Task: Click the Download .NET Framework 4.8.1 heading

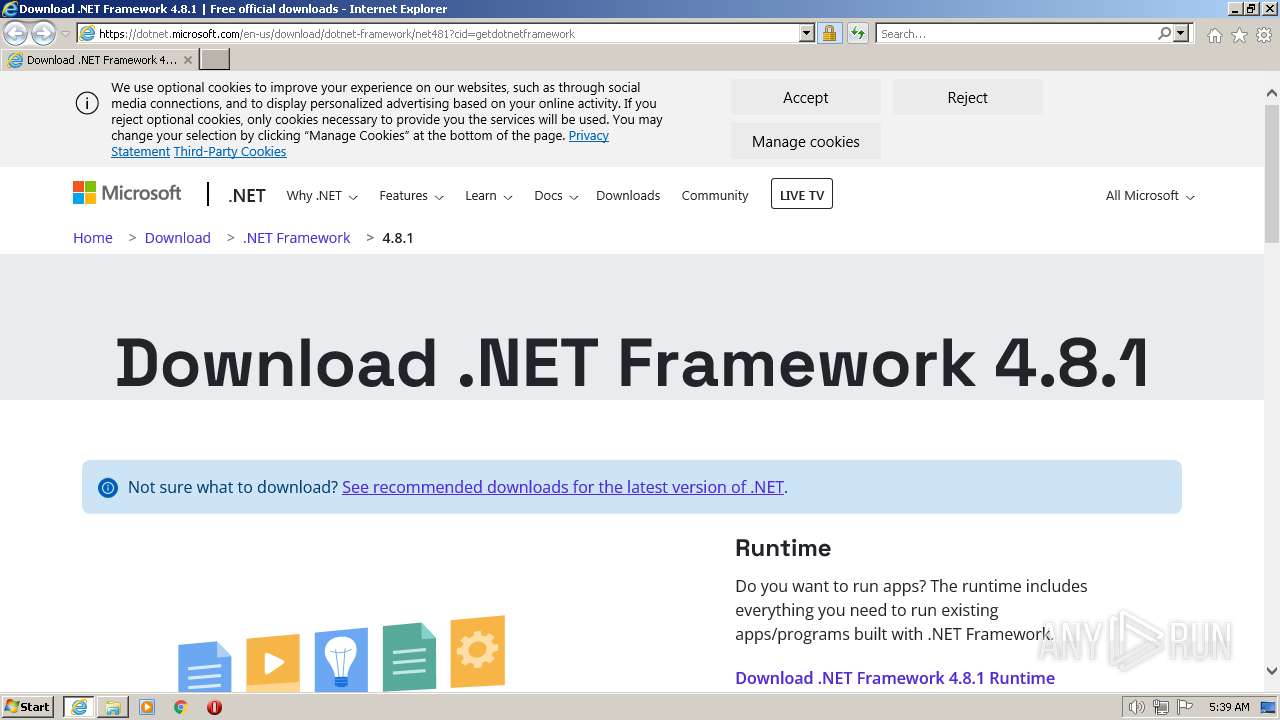Action: coord(631,362)
